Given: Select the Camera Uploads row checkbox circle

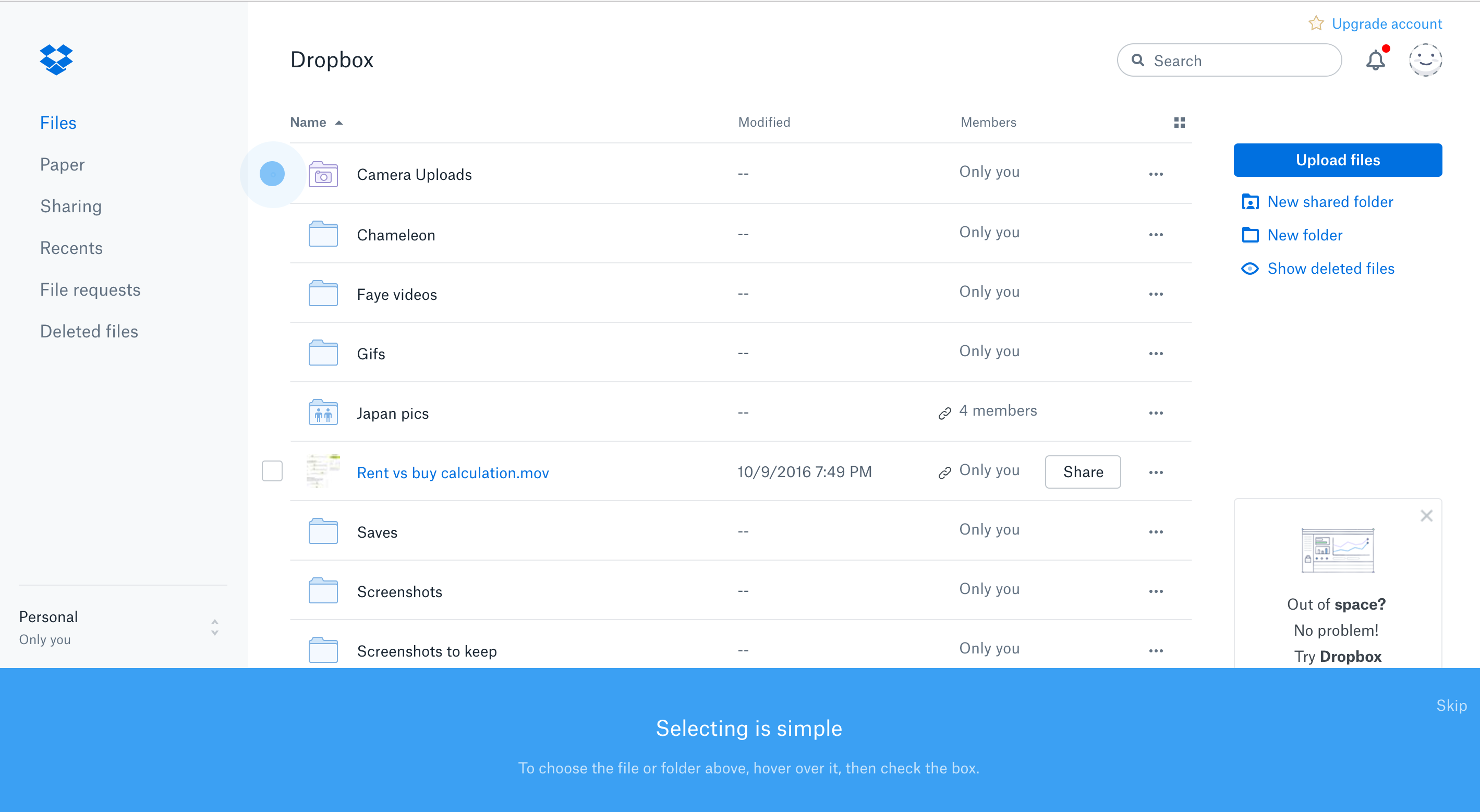Looking at the screenshot, I should pyautogui.click(x=272, y=173).
